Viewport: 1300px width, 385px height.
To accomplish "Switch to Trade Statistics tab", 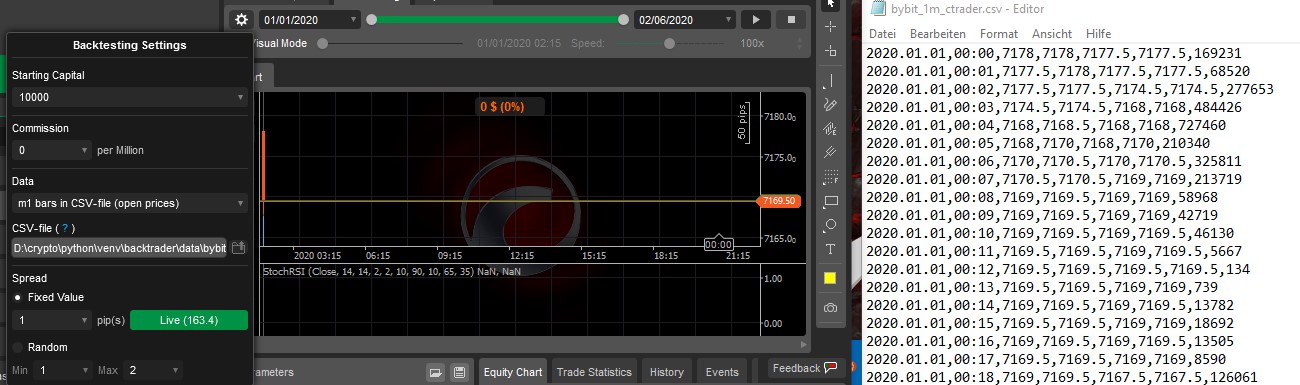I will click(x=594, y=372).
